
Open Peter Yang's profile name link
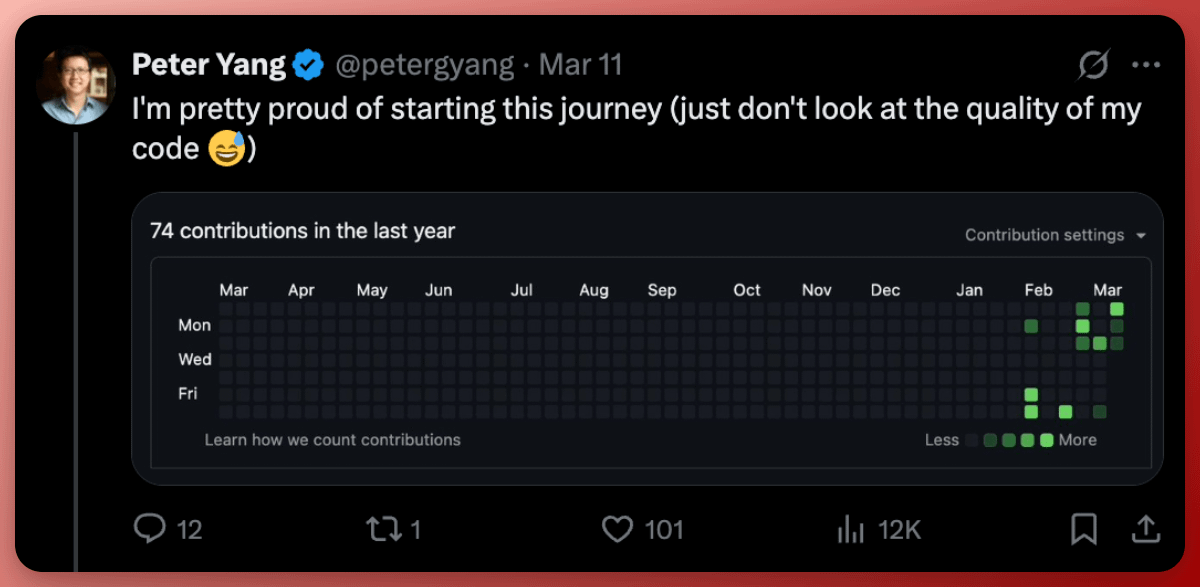(208, 66)
